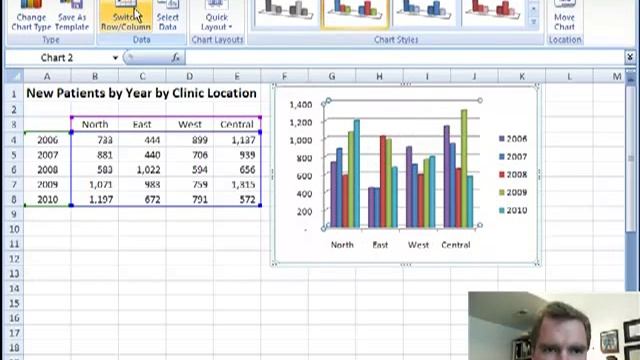Image resolution: width=640 pixels, height=360 pixels.
Task: Click the Central header cell
Action: 237,124
